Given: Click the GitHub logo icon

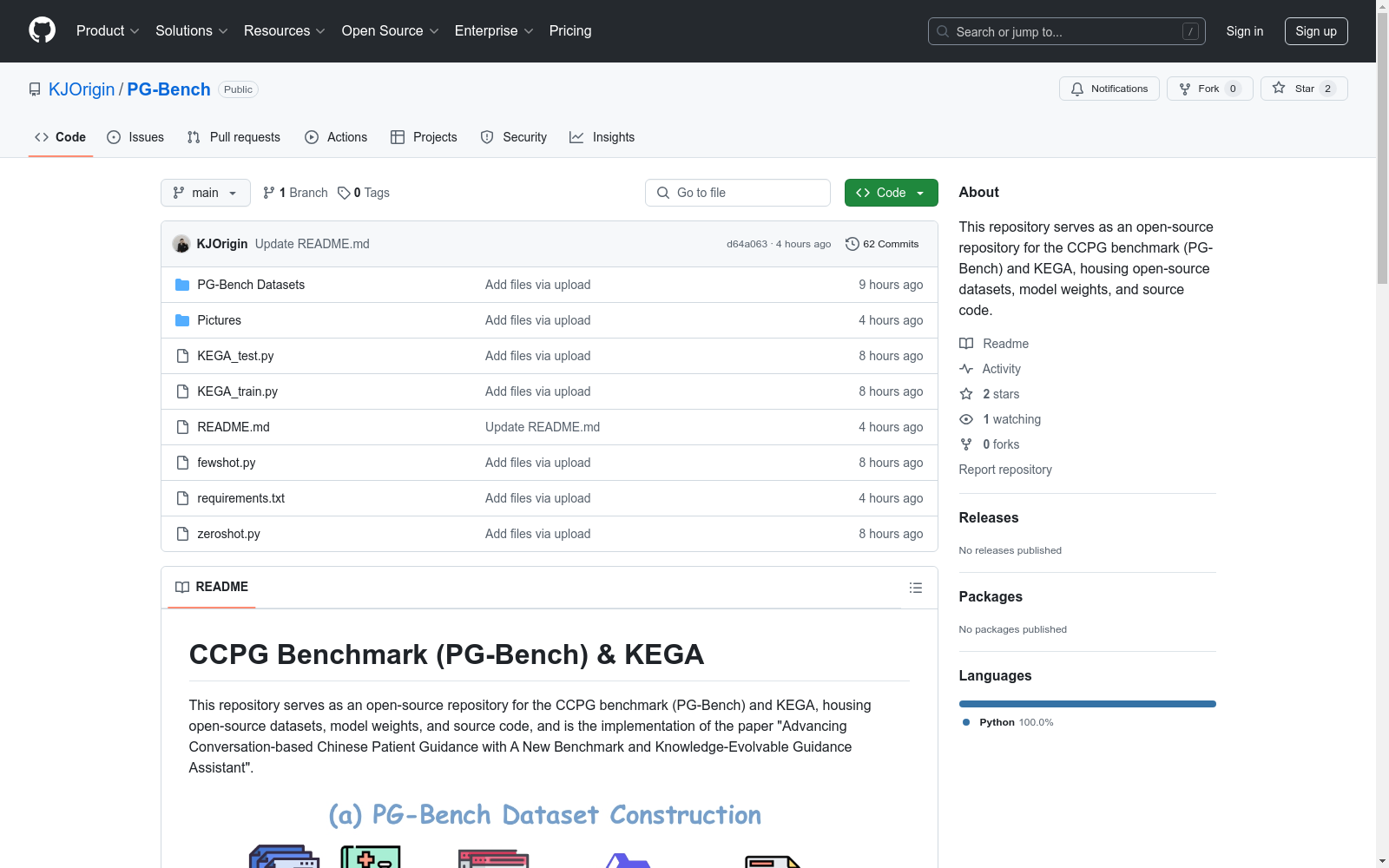Looking at the screenshot, I should coord(42,30).
